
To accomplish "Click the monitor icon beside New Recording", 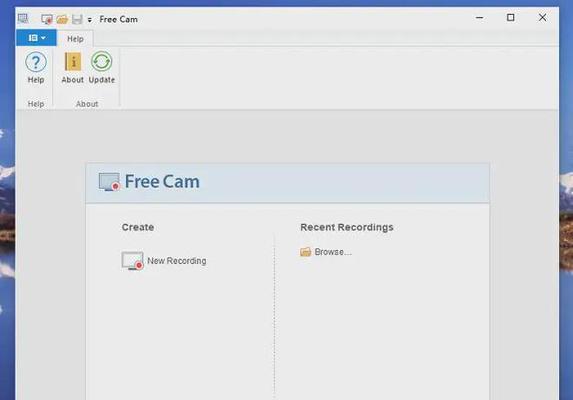I will tap(132, 261).
